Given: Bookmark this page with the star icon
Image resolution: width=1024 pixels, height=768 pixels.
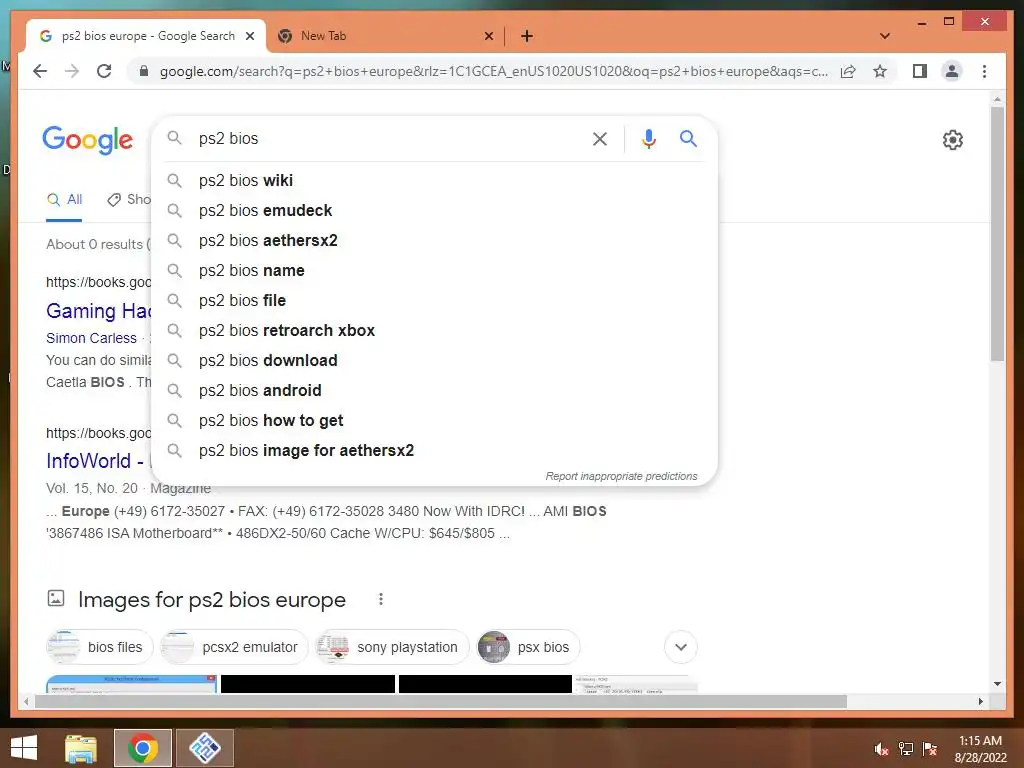Looking at the screenshot, I should tap(880, 71).
